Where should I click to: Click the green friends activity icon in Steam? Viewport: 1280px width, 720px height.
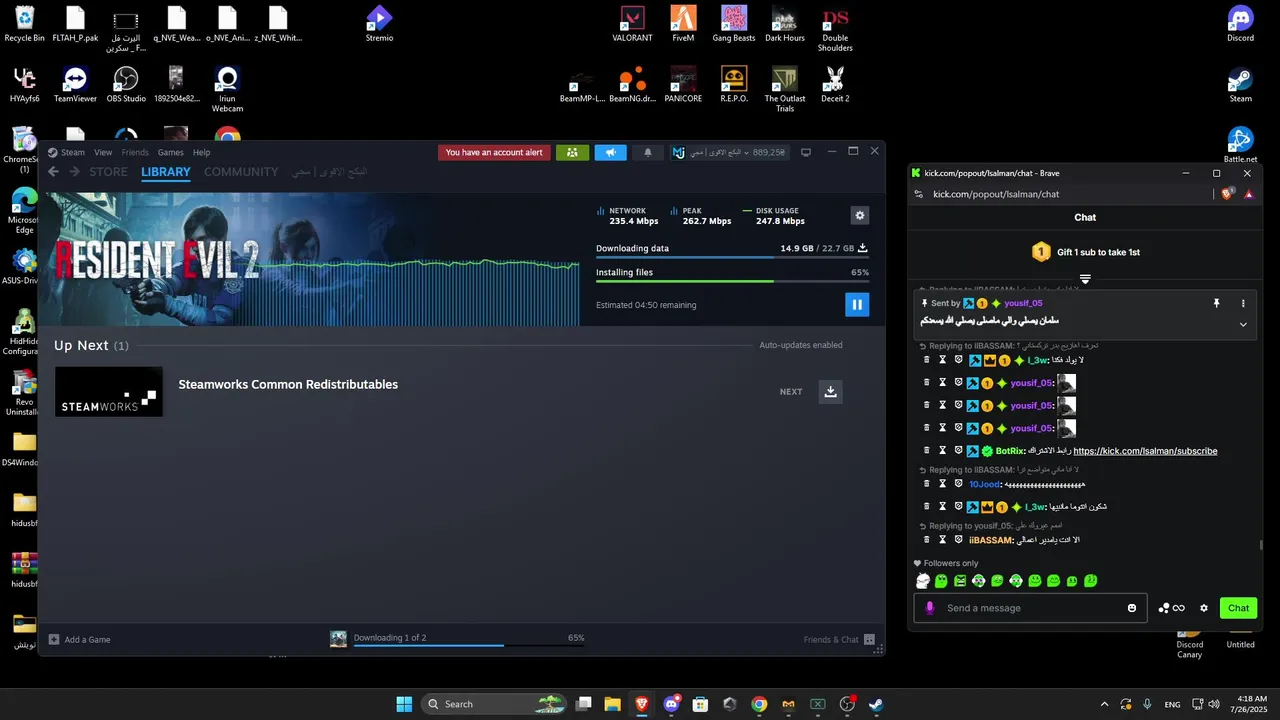[572, 153]
